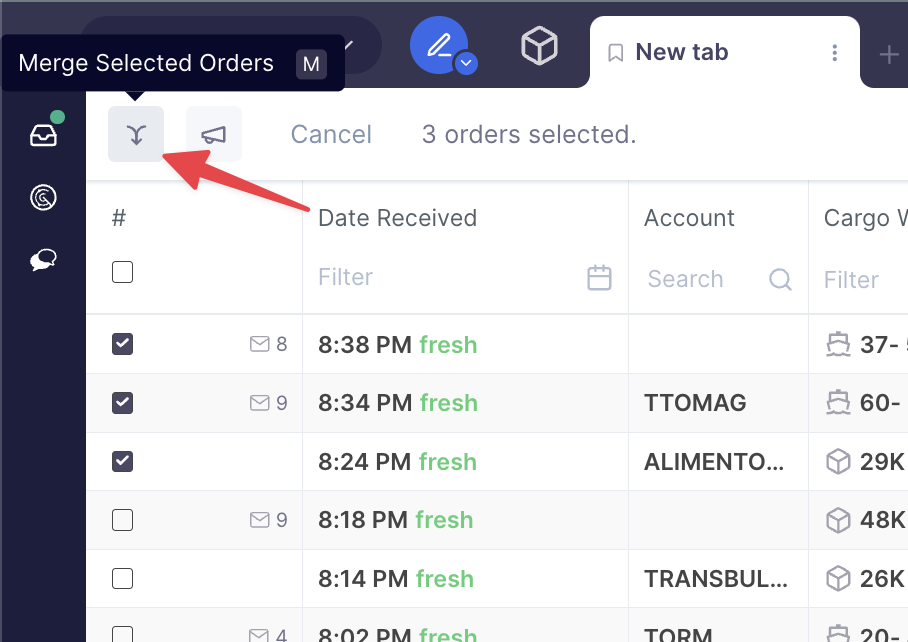Viewport: 908px width, 642px height.
Task: Click the spiral icon in sidebar
Action: [43, 198]
